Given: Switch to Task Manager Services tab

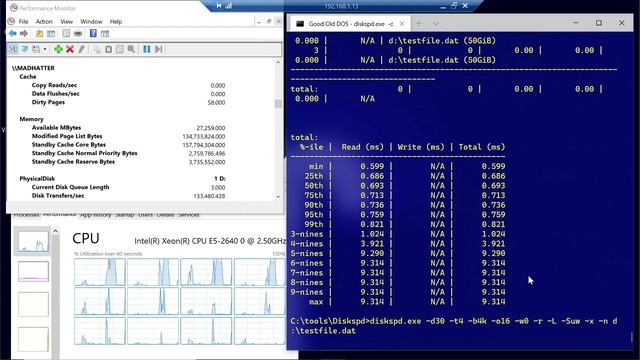Looking at the screenshot, I should coord(189,215).
